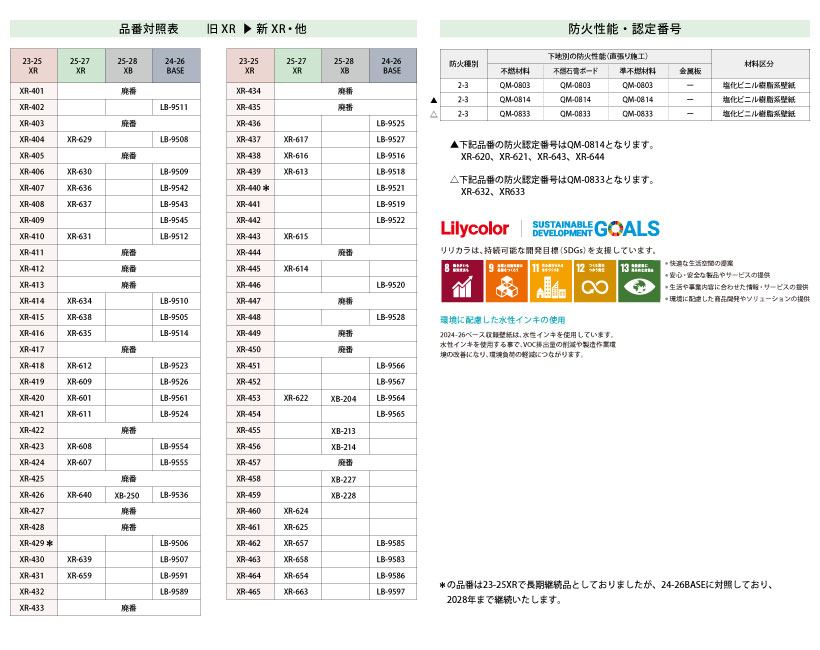Click QM-0833 under the 準不燃材料 column
820x650 pixels.
(x=637, y=113)
